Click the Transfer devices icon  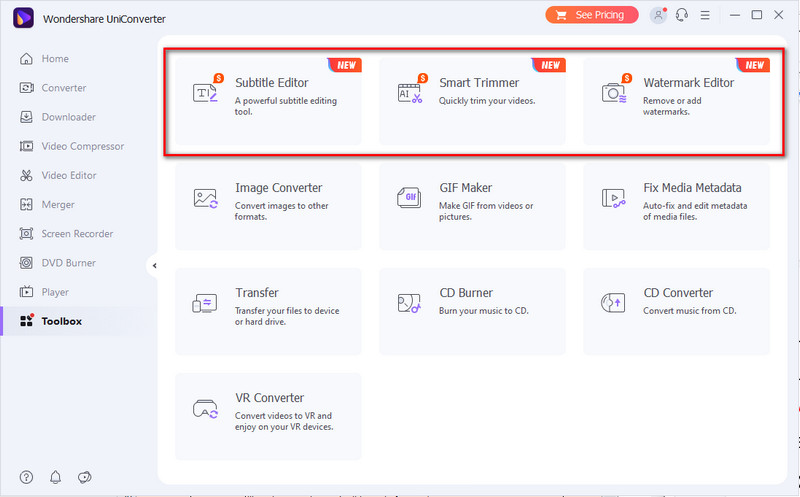205,303
